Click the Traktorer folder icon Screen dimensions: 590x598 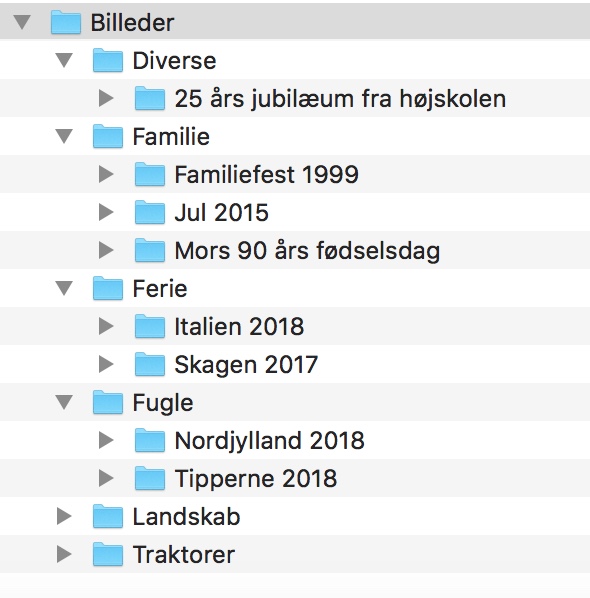pyautogui.click(x=108, y=554)
